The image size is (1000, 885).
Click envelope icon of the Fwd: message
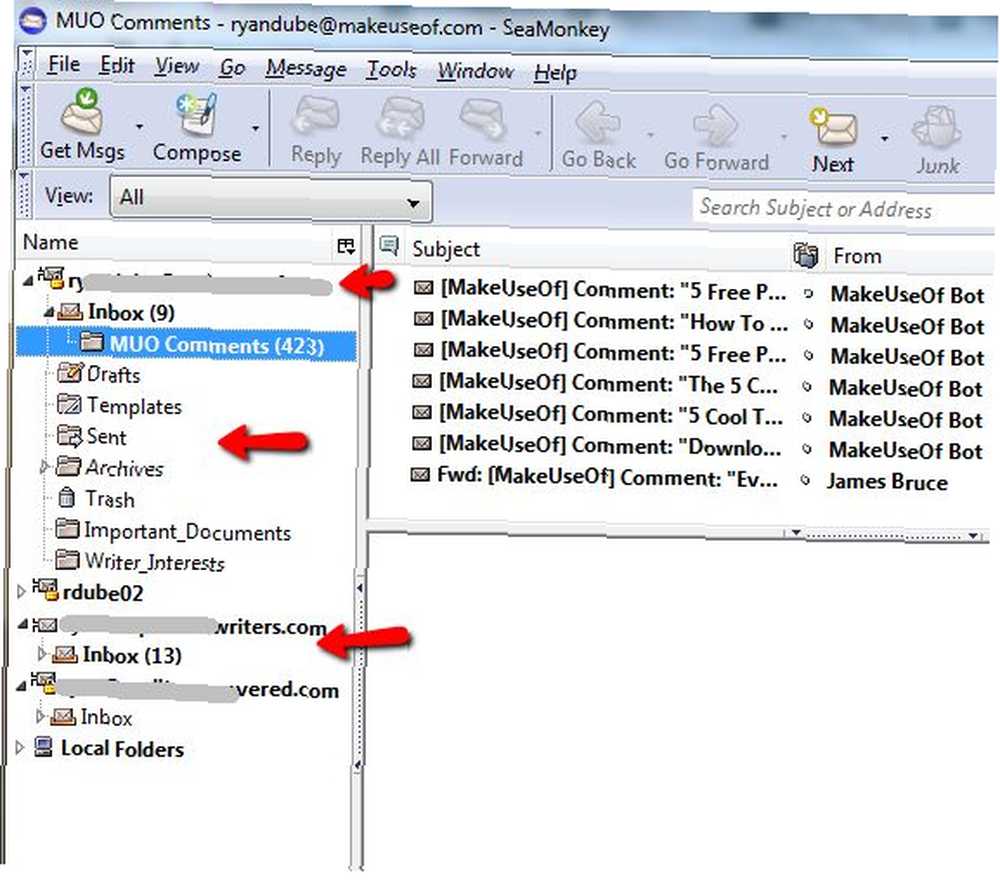[x=420, y=474]
